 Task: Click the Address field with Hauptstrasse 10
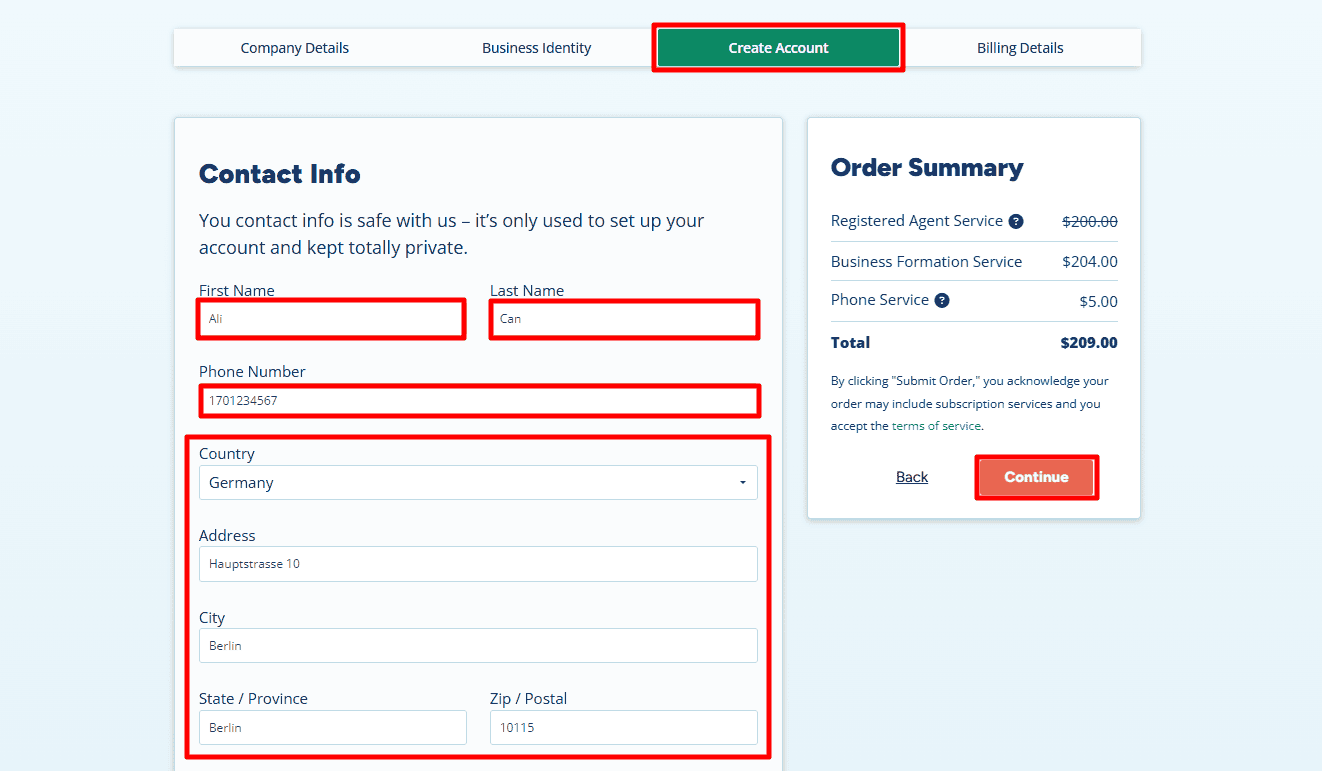click(478, 564)
